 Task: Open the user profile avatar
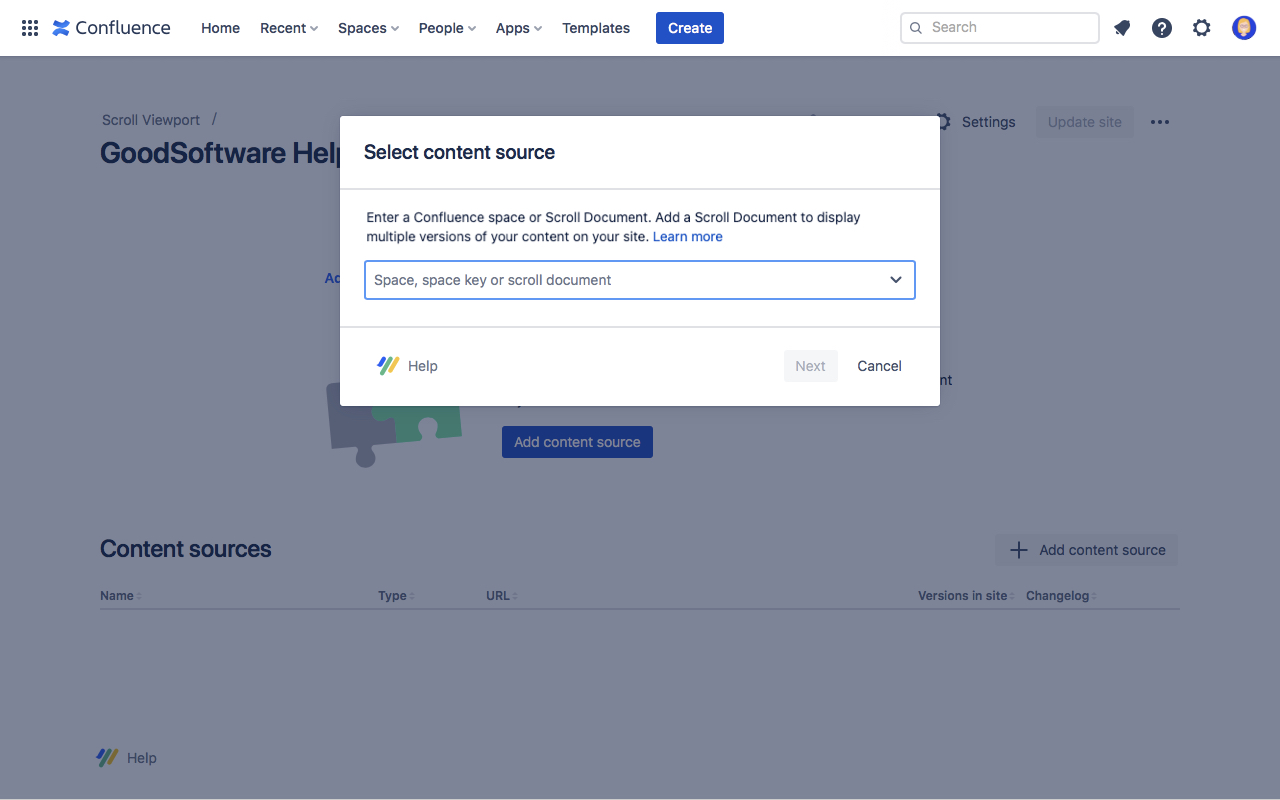(x=1244, y=28)
